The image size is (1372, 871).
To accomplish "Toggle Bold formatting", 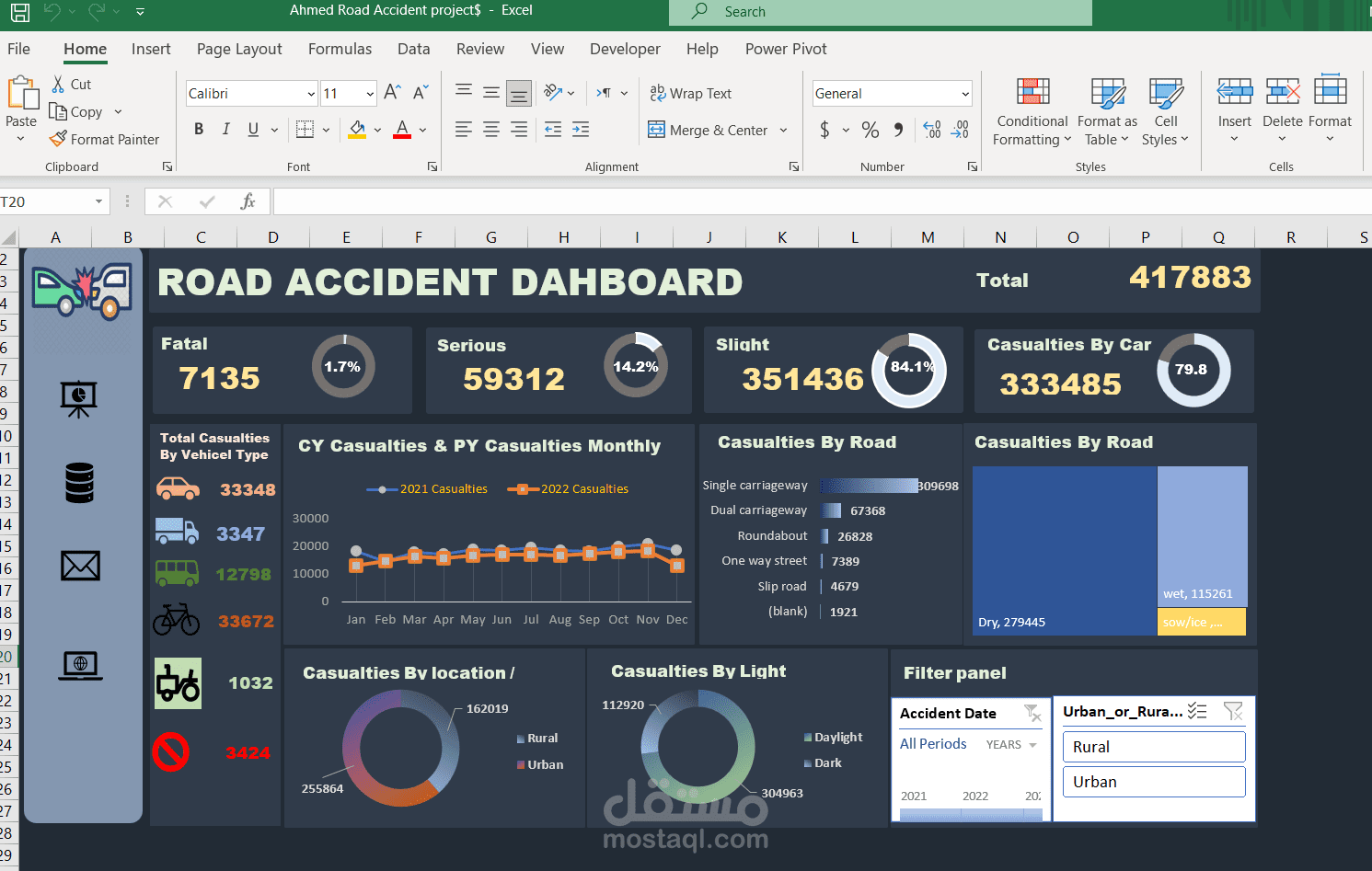I will pyautogui.click(x=199, y=130).
